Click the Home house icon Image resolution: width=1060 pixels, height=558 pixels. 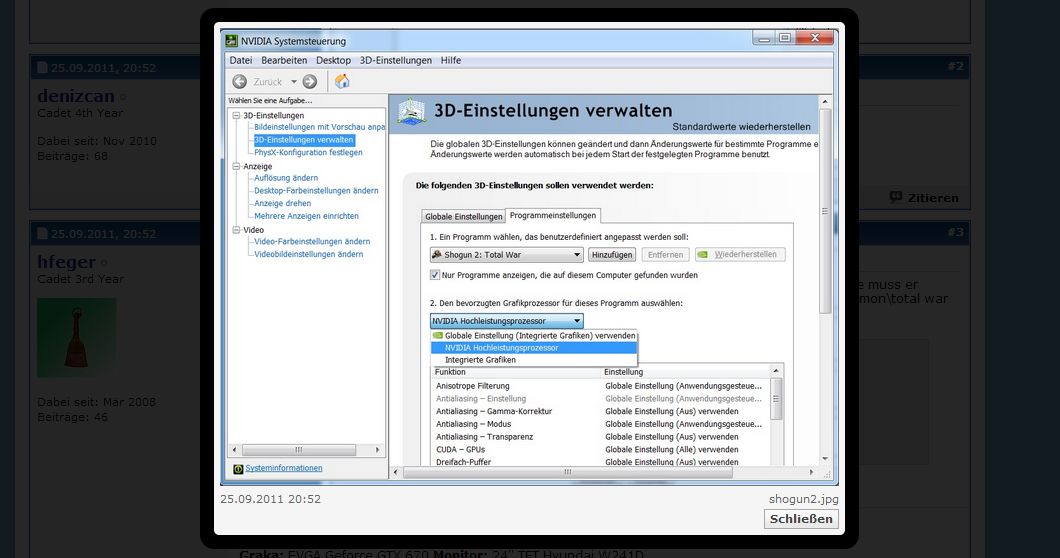[342, 81]
